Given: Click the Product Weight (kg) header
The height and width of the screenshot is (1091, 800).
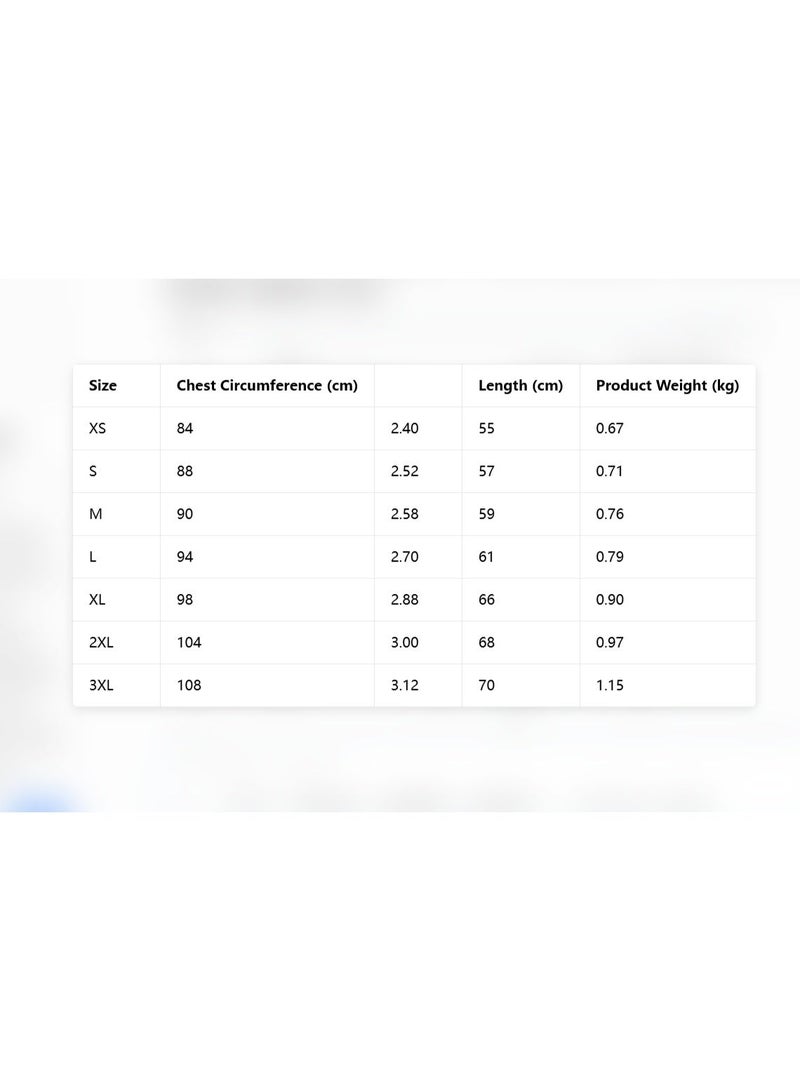Looking at the screenshot, I should (667, 385).
